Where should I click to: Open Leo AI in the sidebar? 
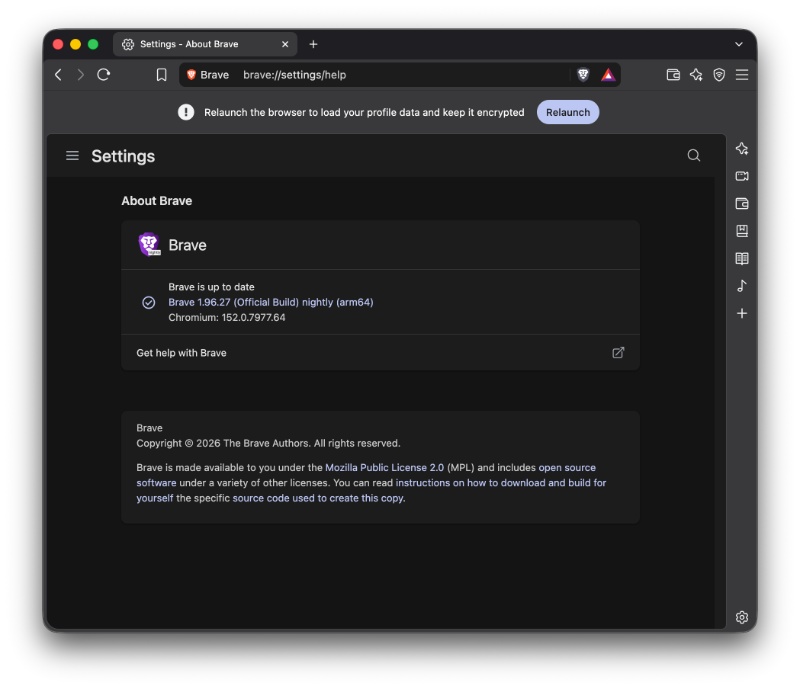coord(742,149)
